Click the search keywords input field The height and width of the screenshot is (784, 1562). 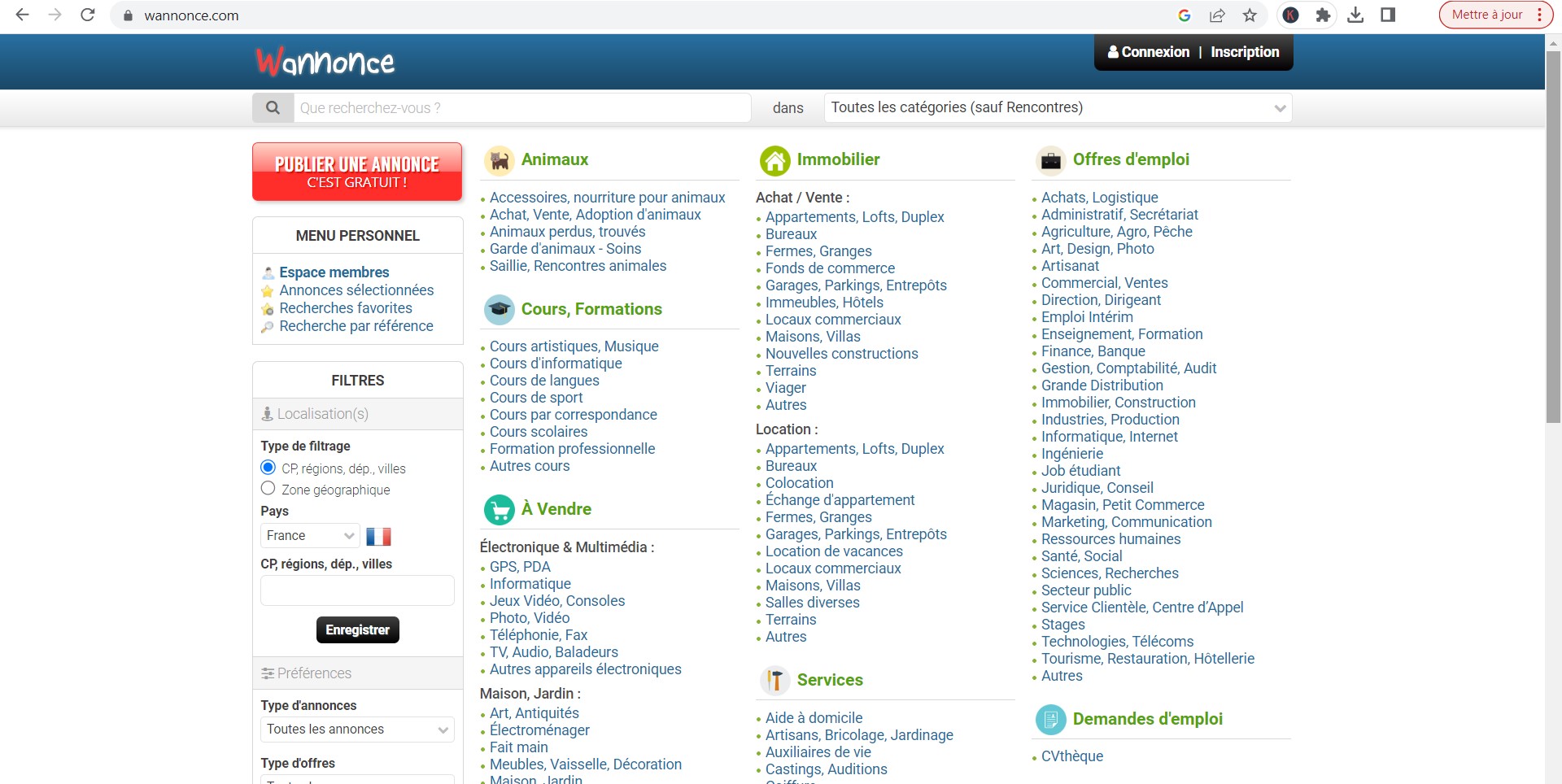(521, 107)
